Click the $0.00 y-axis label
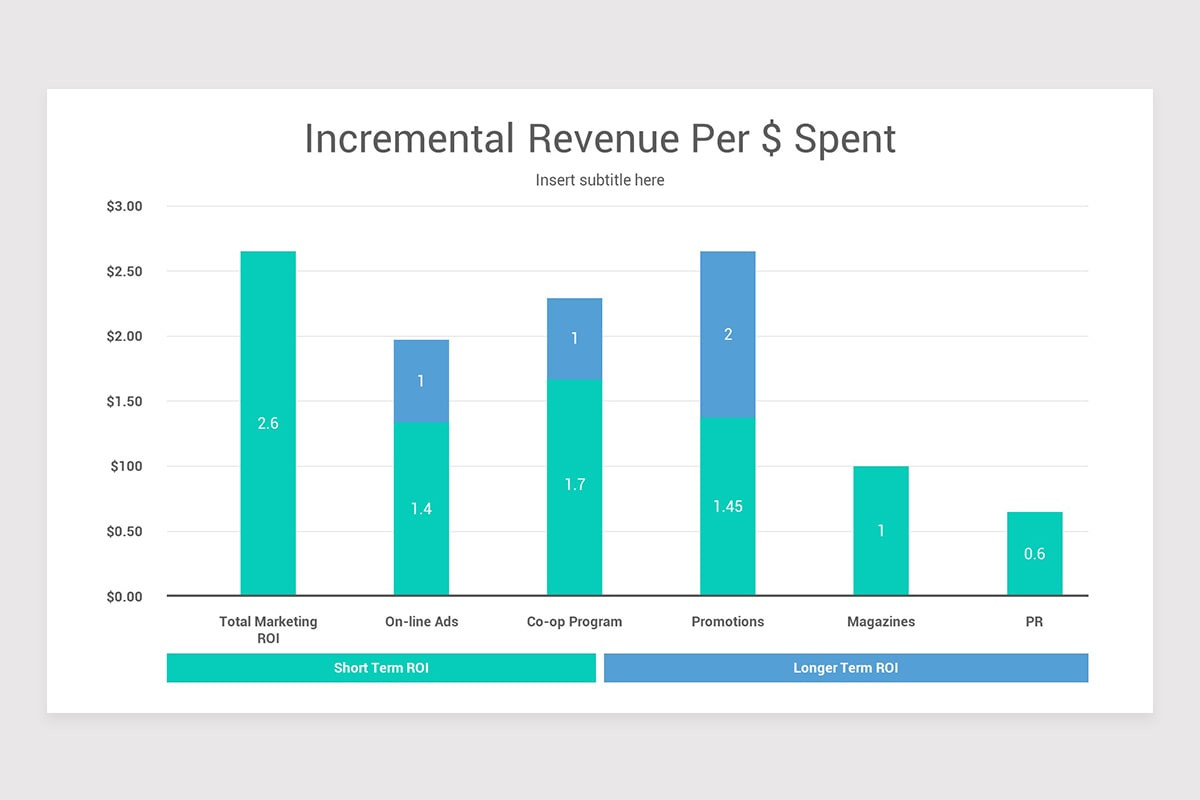Screen dimensions: 1200x800 pos(125,597)
